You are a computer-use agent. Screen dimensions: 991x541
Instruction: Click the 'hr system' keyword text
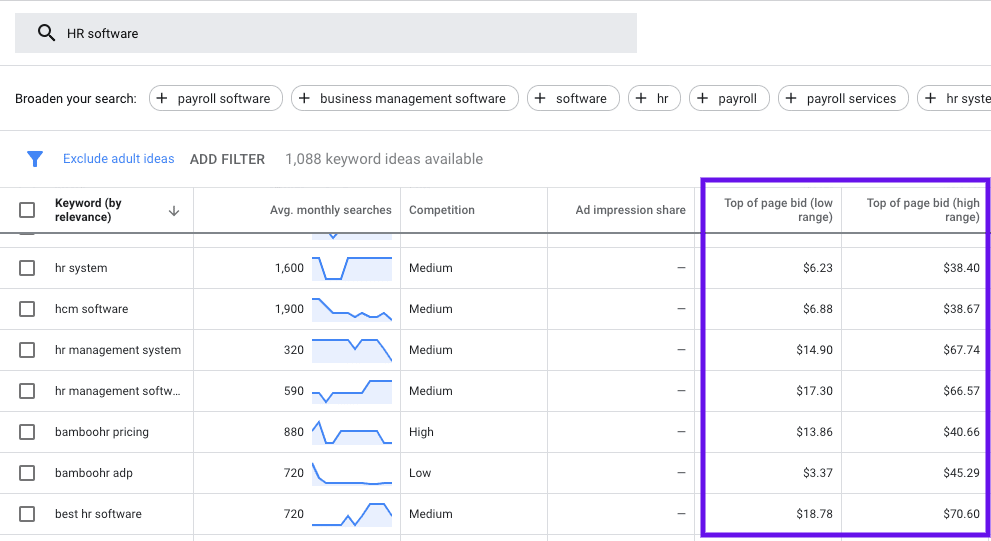pos(81,268)
